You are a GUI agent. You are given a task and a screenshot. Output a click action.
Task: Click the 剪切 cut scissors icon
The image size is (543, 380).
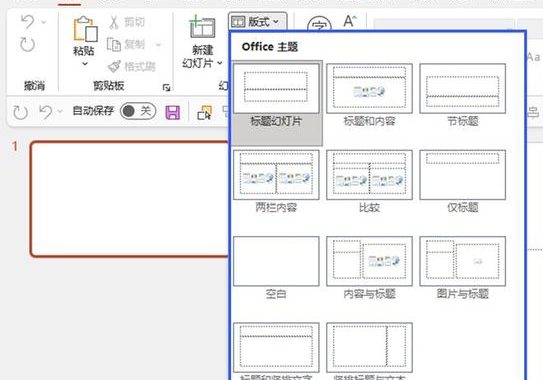click(113, 22)
